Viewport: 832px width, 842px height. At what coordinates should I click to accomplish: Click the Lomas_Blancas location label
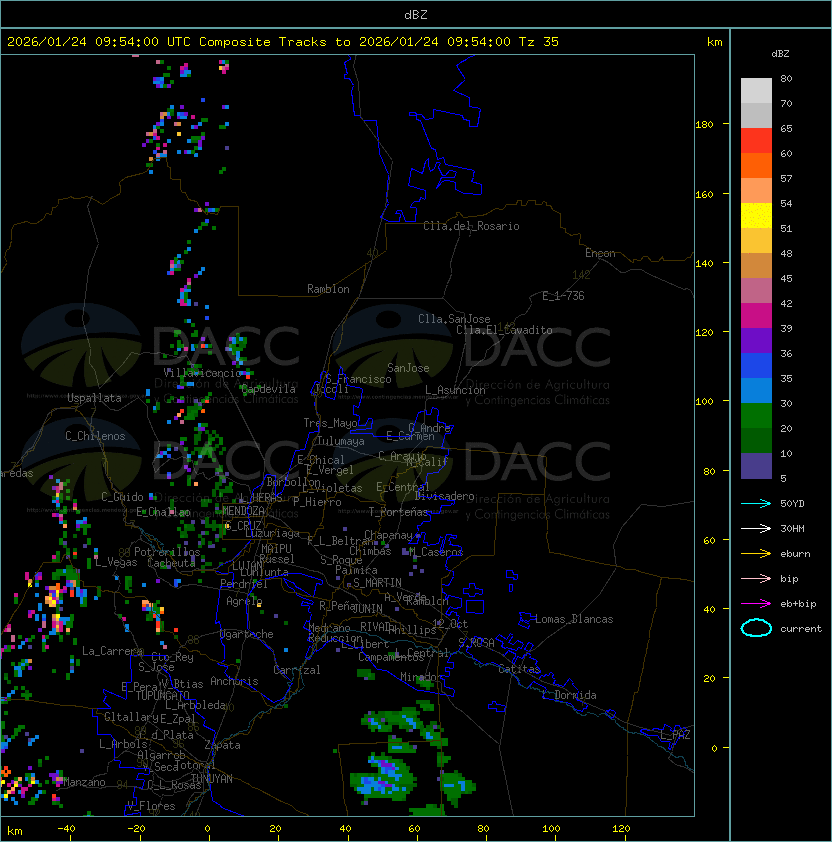574,619
